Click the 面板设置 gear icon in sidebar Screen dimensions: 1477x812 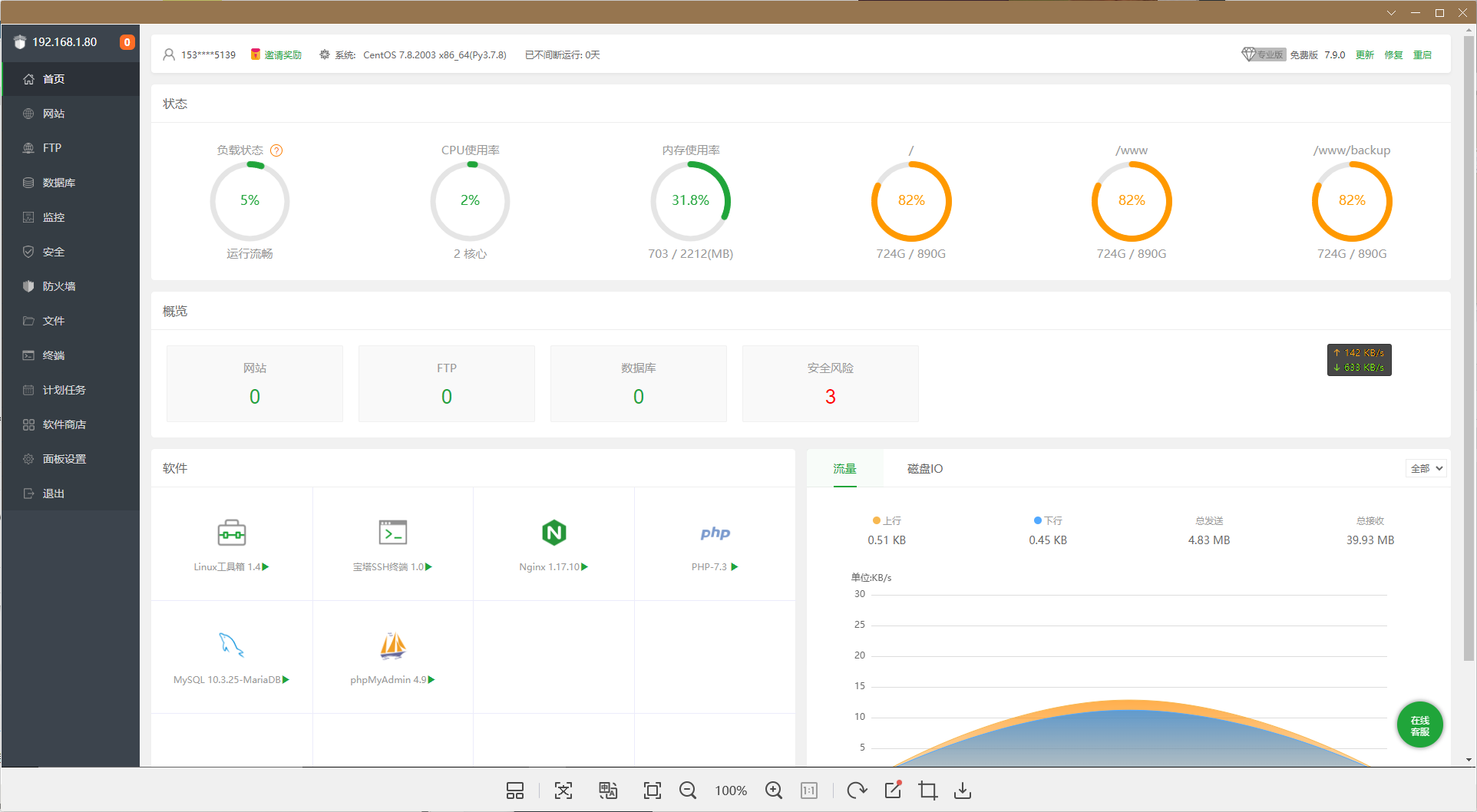pos(28,459)
